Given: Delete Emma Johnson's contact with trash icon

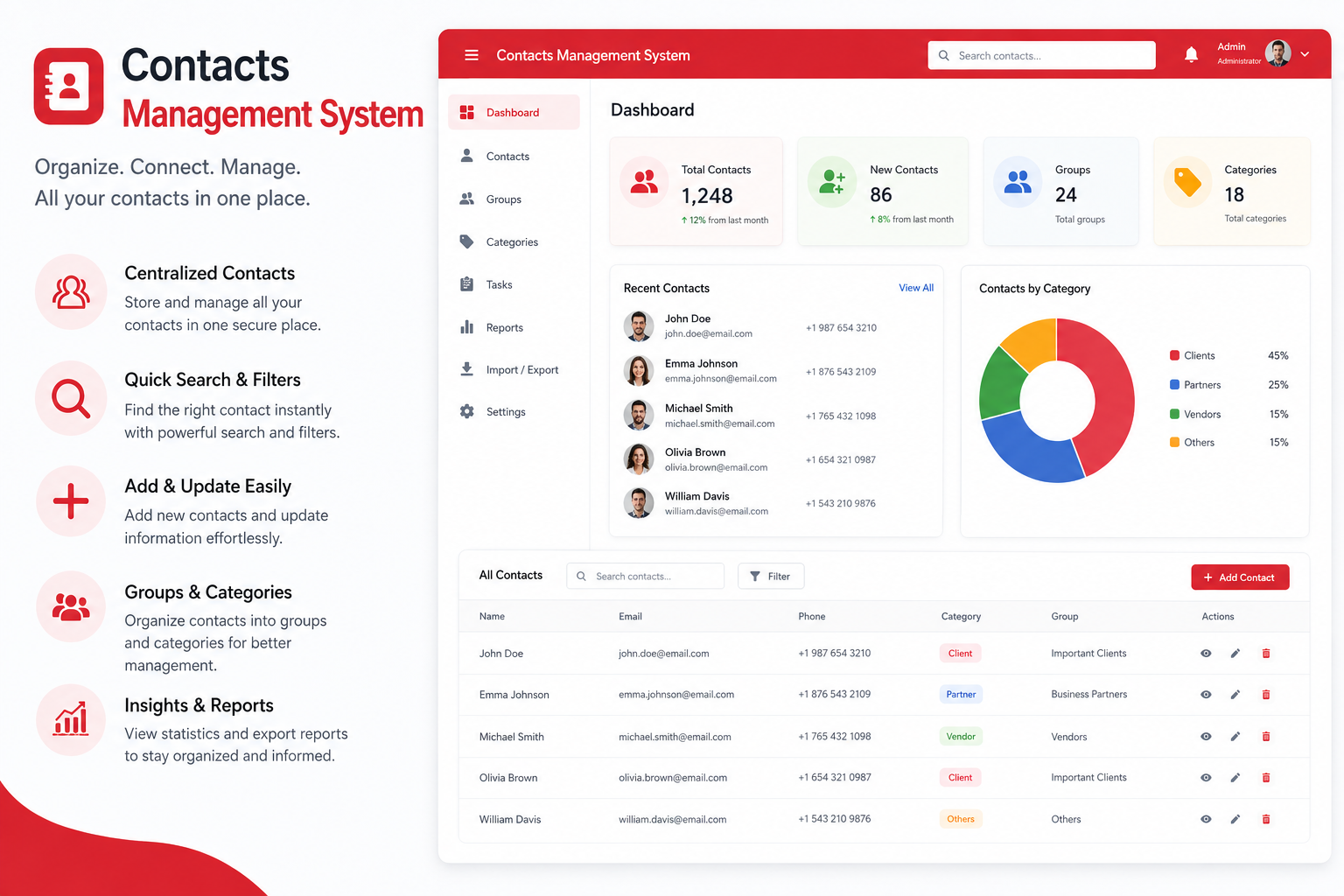Looking at the screenshot, I should pos(1266,695).
